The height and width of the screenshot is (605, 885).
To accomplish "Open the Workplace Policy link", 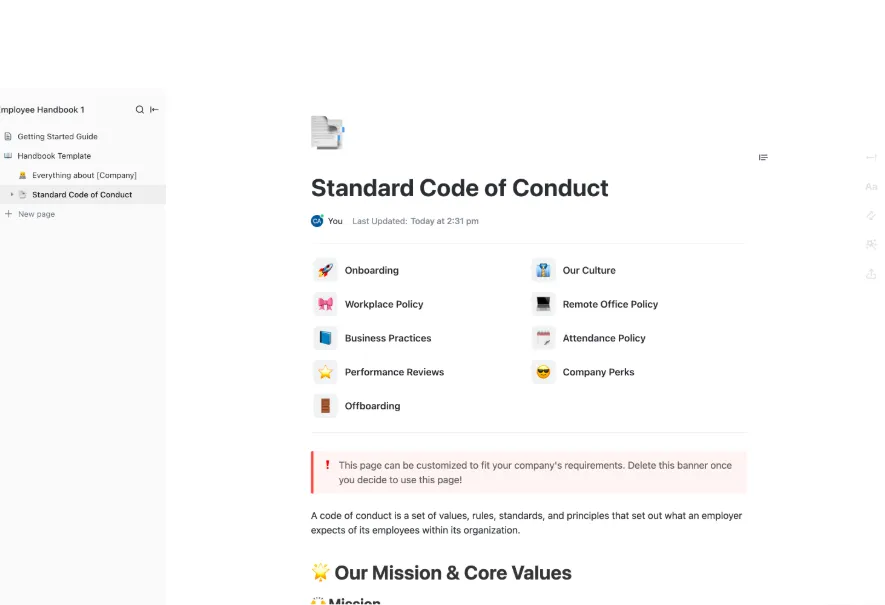I will coord(384,304).
